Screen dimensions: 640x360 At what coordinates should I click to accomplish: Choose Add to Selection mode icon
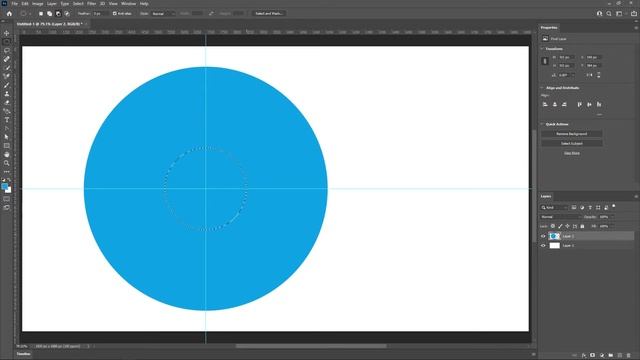(x=49, y=13)
